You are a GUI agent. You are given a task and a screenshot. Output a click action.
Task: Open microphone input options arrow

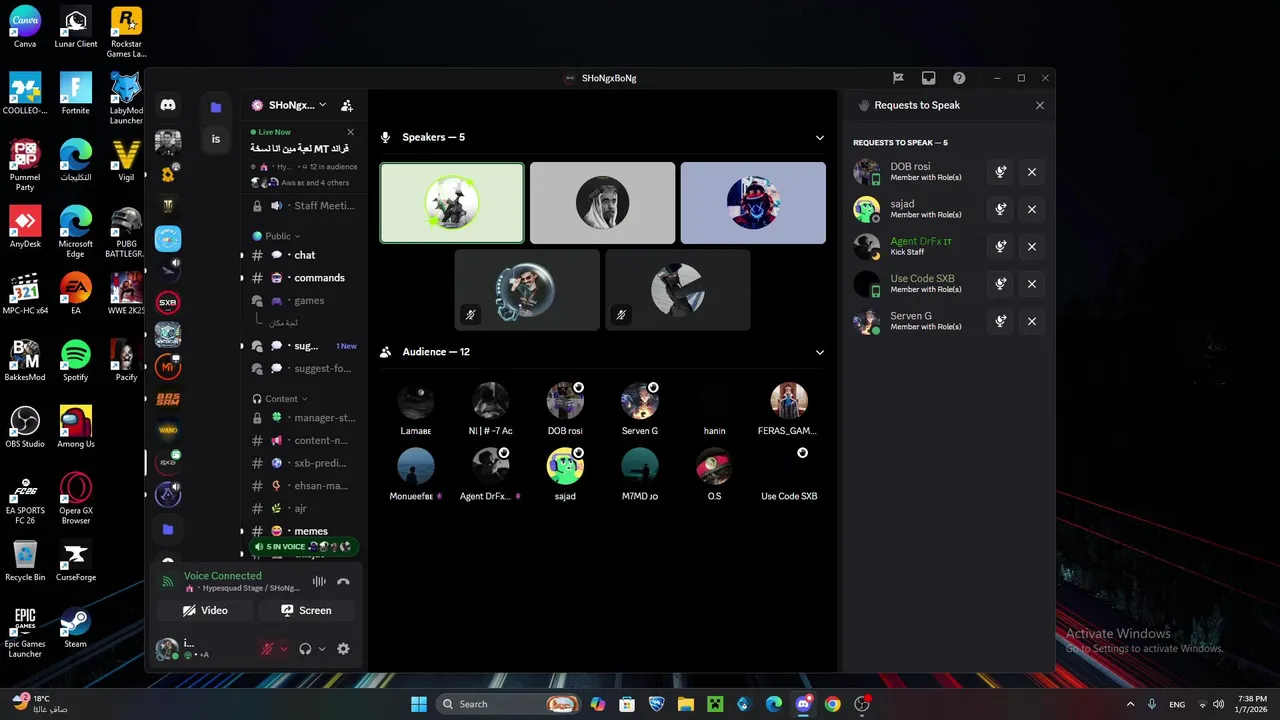click(x=284, y=649)
